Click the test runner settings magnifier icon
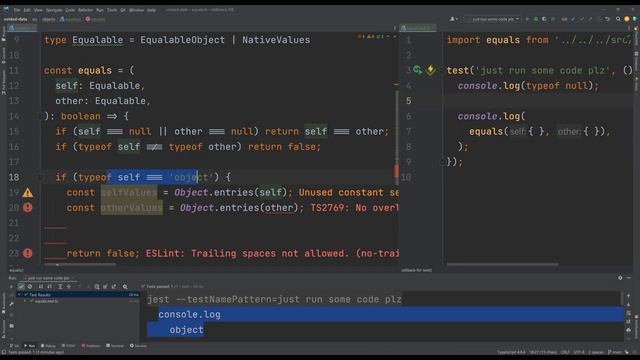Image resolution: width=640 pixels, height=360 pixels. pyautogui.click(x=125, y=287)
